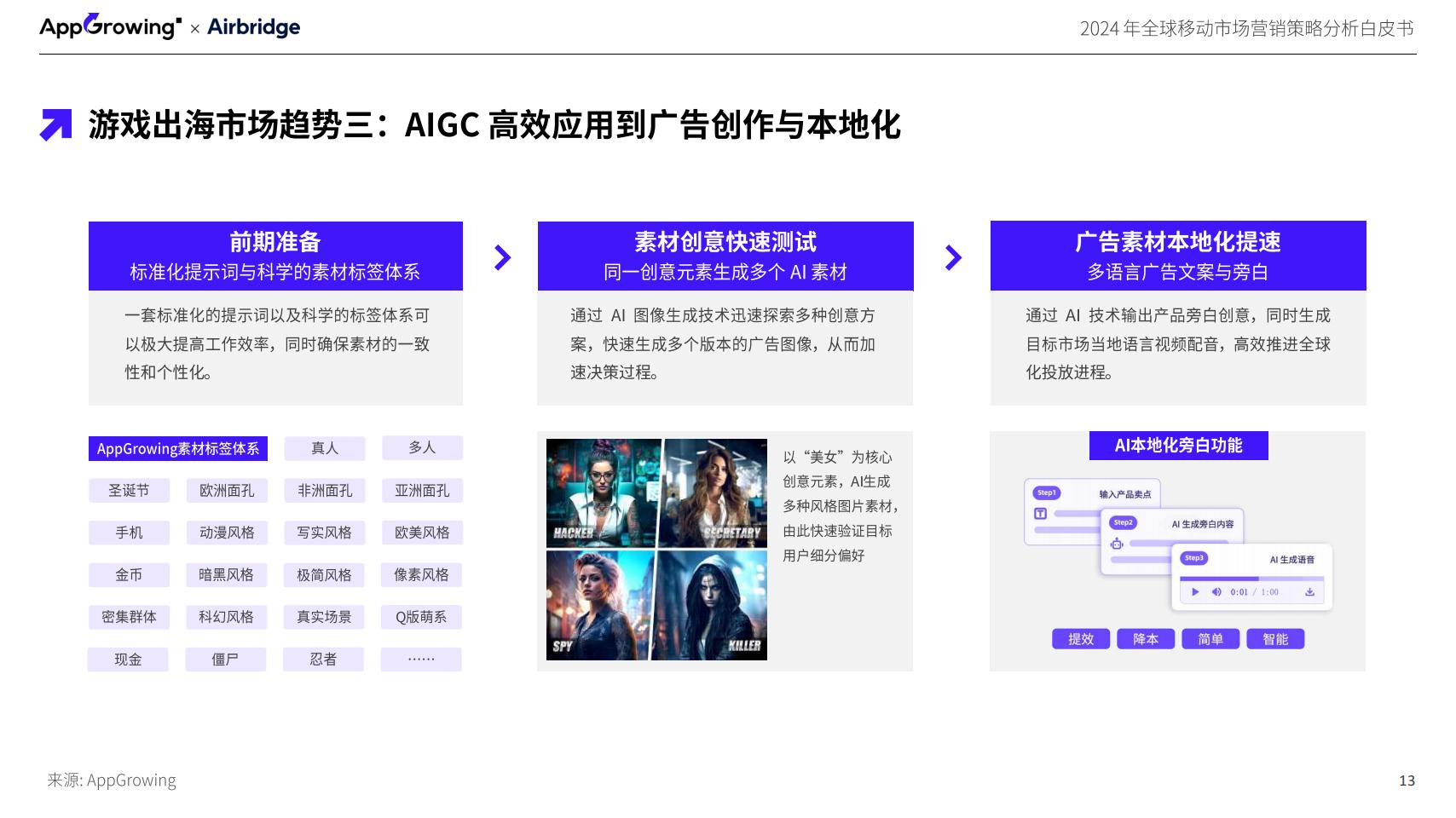Viewport: 1456px width, 818px height.
Task: Select the 暗黑风格 tag
Action: 226,575
